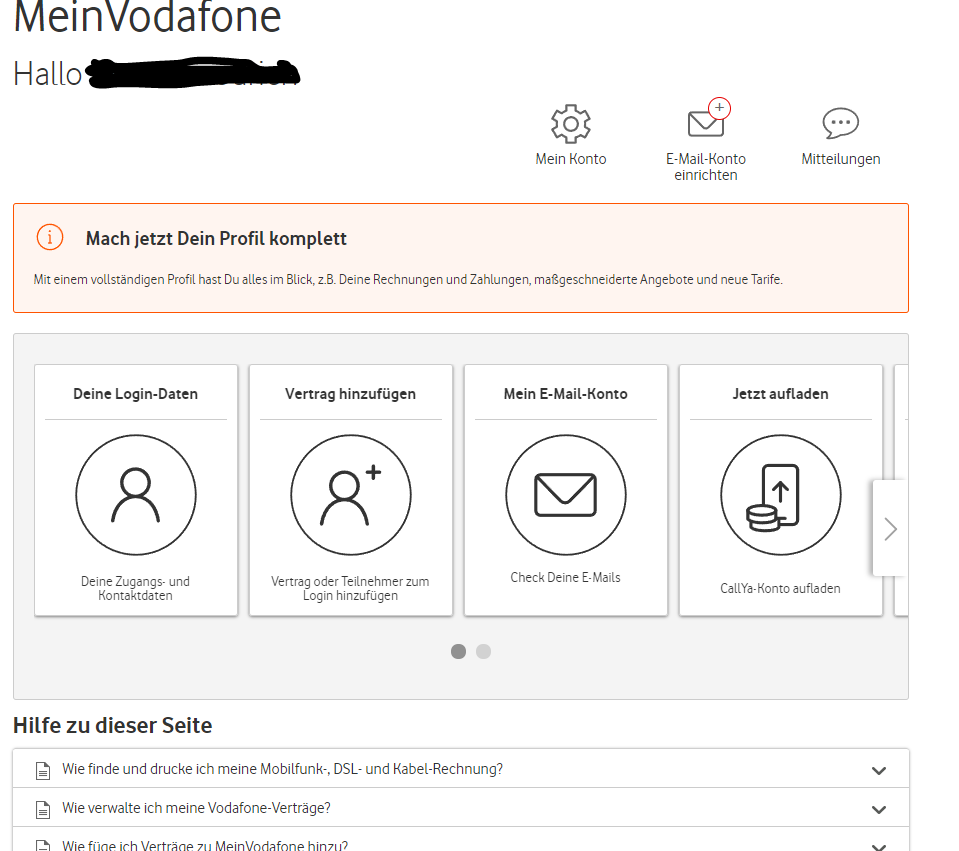The width and height of the screenshot is (959, 851).
Task: Click the add-person icon in Vertrag hinzufügen card
Action: (351, 495)
